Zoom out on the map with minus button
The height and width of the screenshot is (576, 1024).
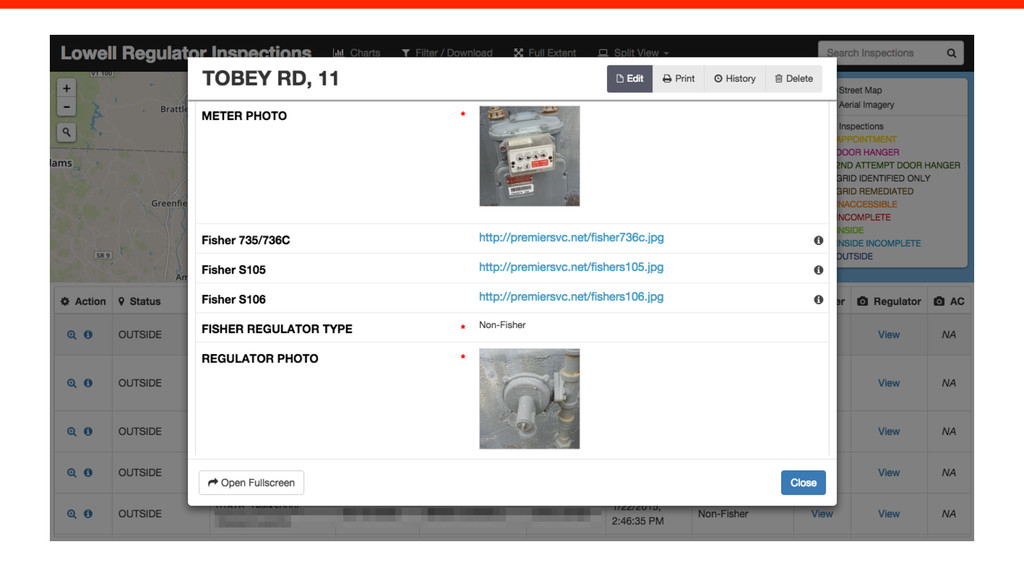point(66,106)
